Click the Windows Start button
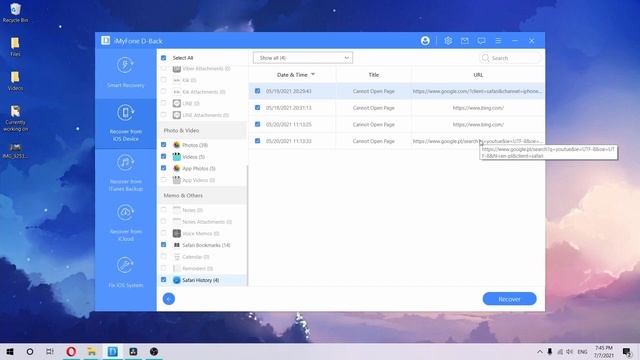The image size is (640, 360). [10, 351]
